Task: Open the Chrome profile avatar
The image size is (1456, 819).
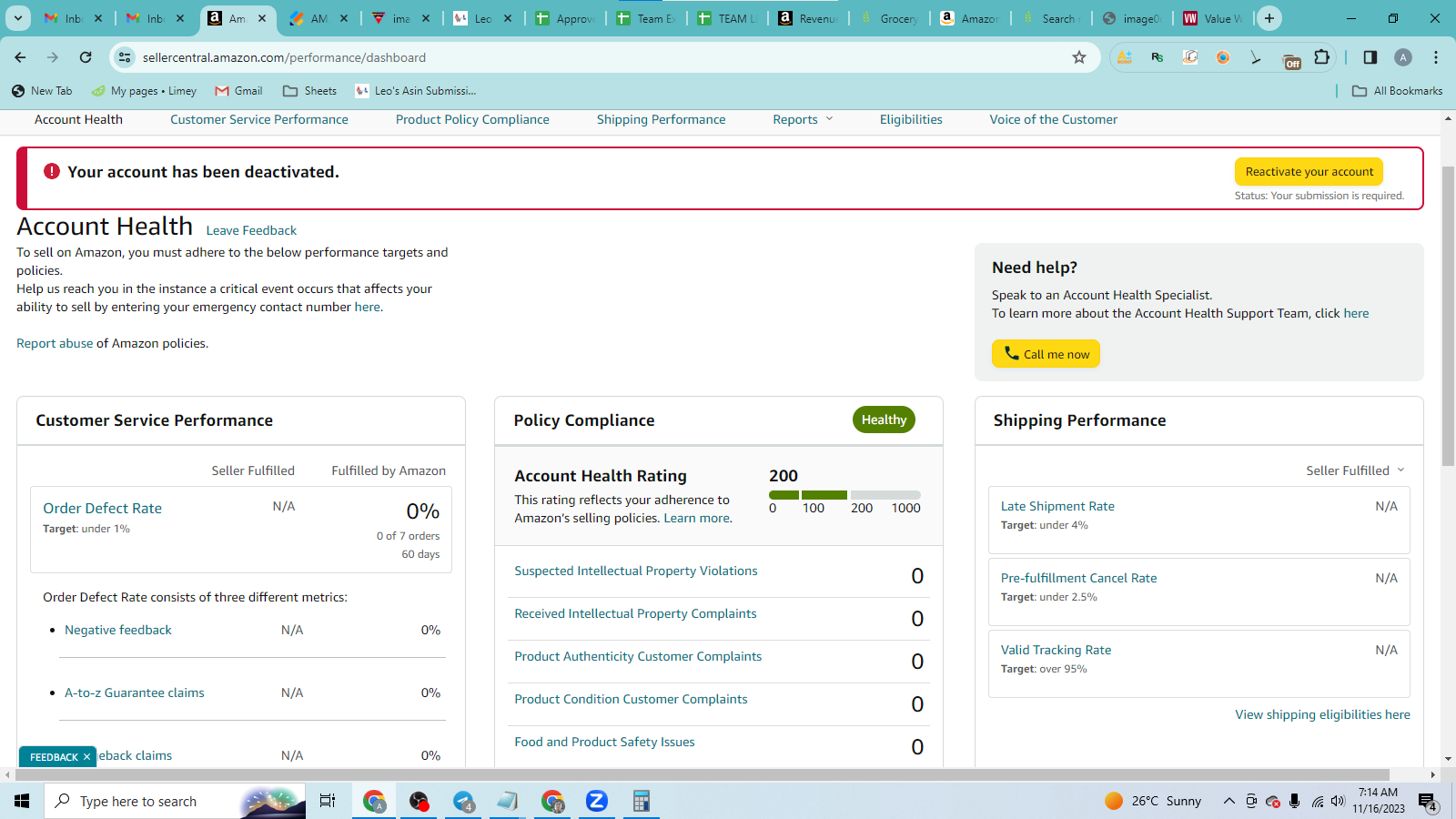Action: pyautogui.click(x=1403, y=57)
